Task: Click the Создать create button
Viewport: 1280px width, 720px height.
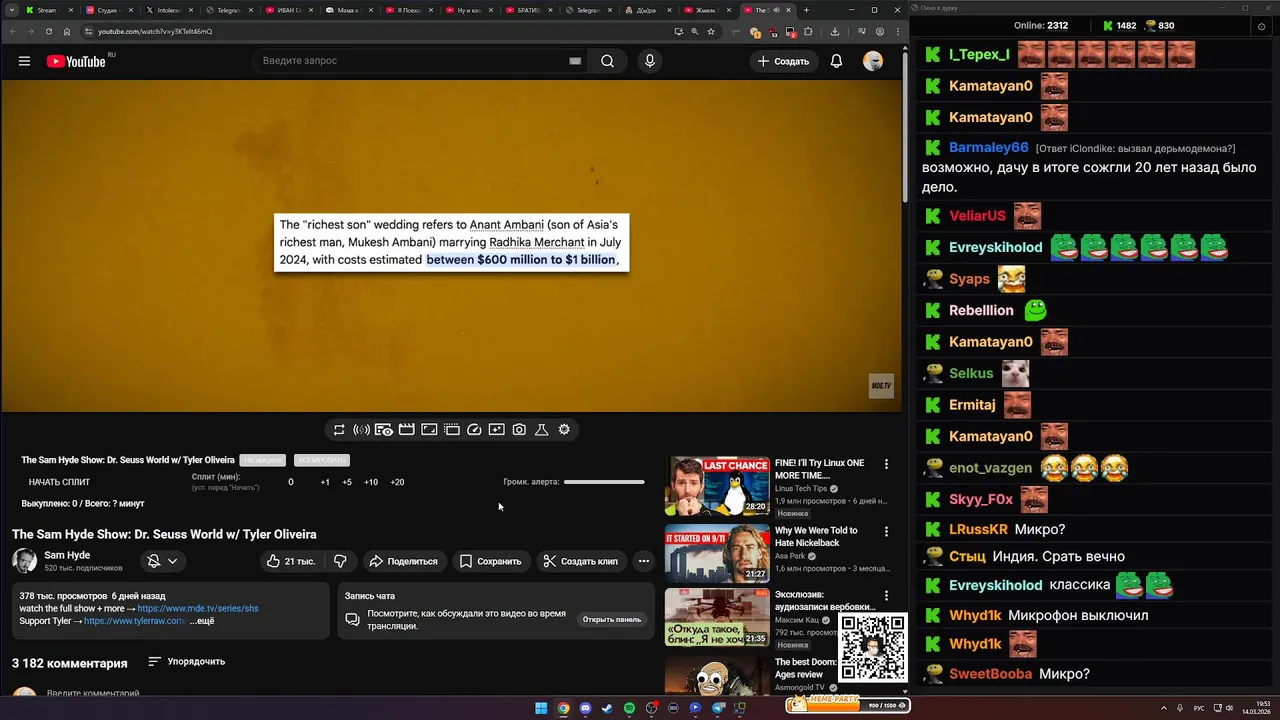Action: [783, 61]
